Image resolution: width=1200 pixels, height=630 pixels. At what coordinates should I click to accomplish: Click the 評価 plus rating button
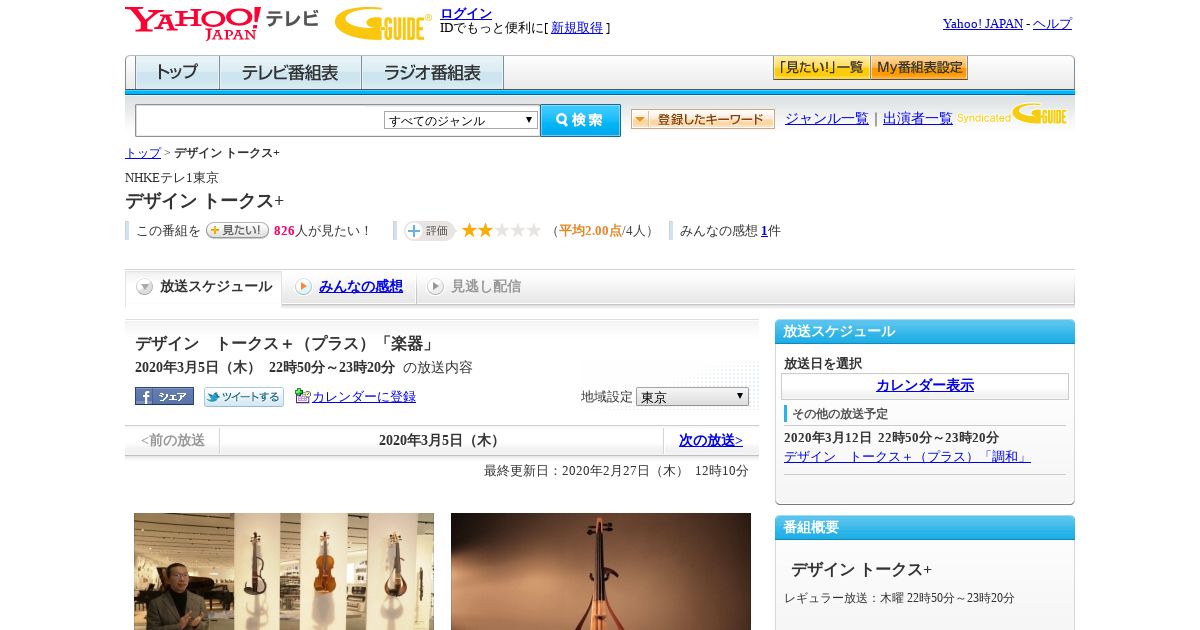[x=429, y=231]
